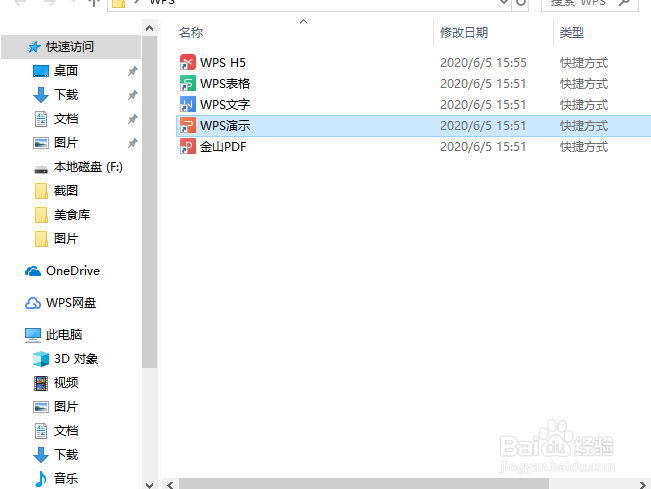Click the sidebar scroll-up arrow
Screen dimensions: 651x489
click(x=149, y=28)
